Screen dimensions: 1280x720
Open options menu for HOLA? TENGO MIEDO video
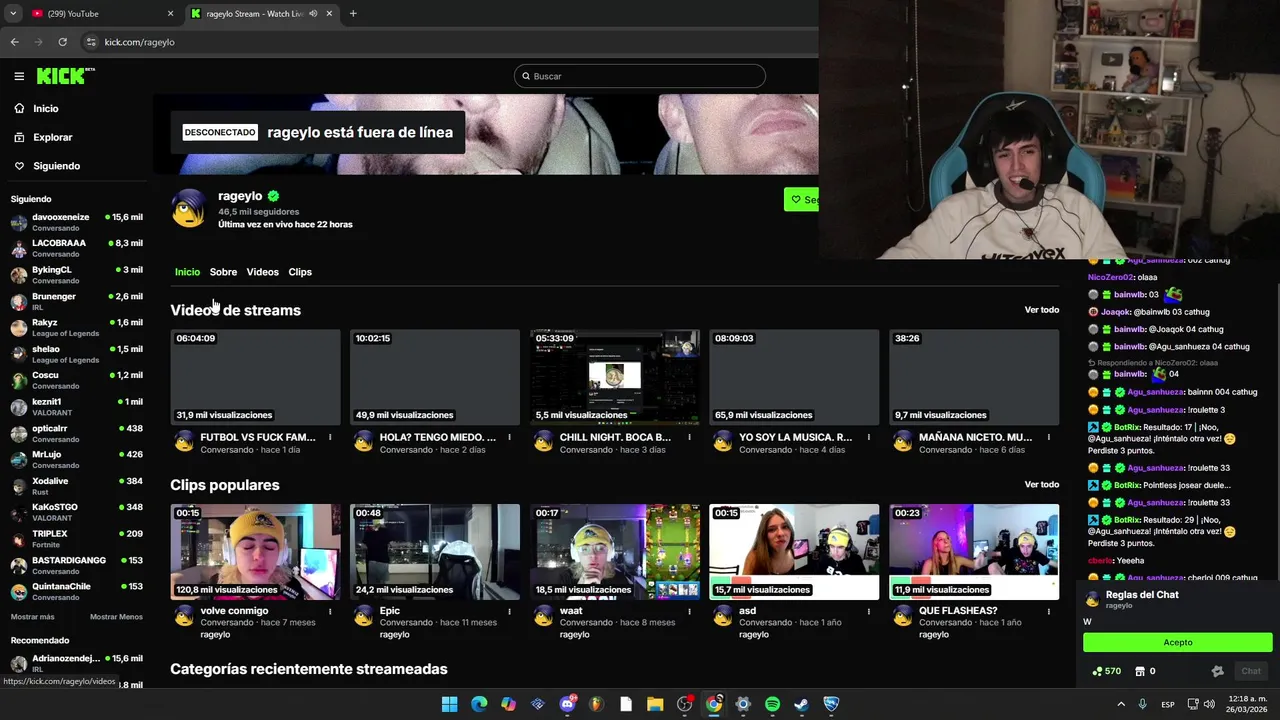pos(509,437)
